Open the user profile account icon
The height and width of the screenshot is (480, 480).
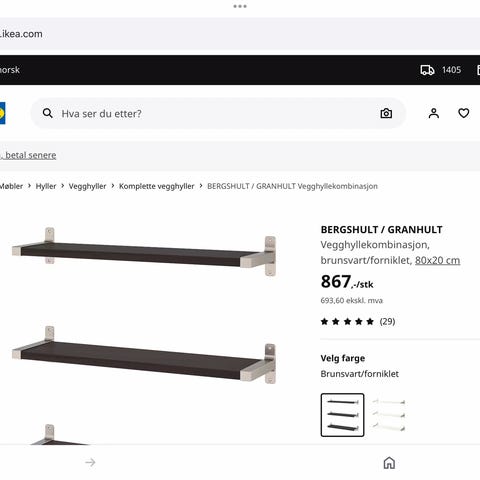[434, 113]
